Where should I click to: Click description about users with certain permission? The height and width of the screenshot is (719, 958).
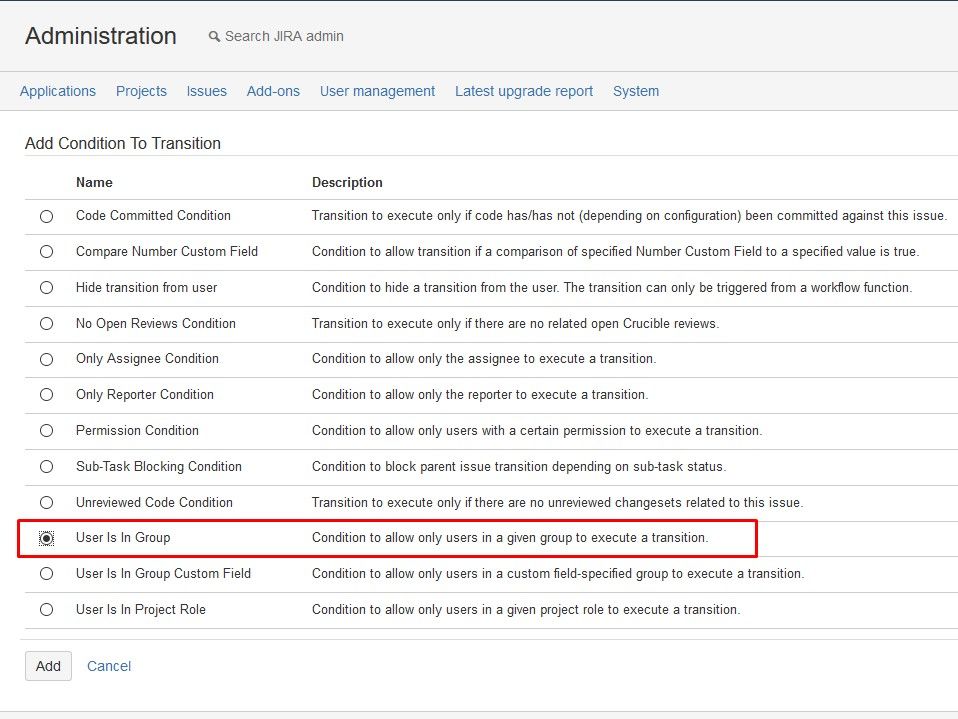[537, 431]
